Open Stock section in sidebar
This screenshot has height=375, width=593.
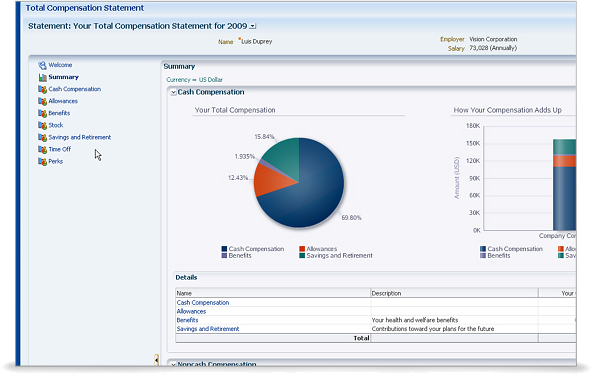pos(56,125)
